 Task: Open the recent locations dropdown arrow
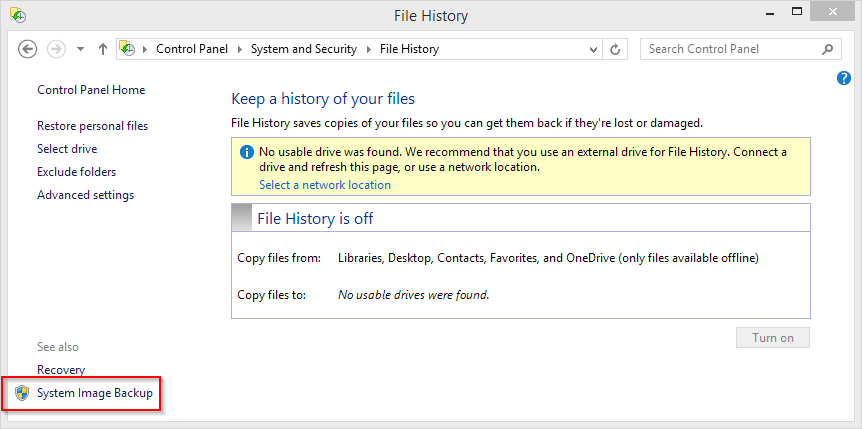(81, 49)
